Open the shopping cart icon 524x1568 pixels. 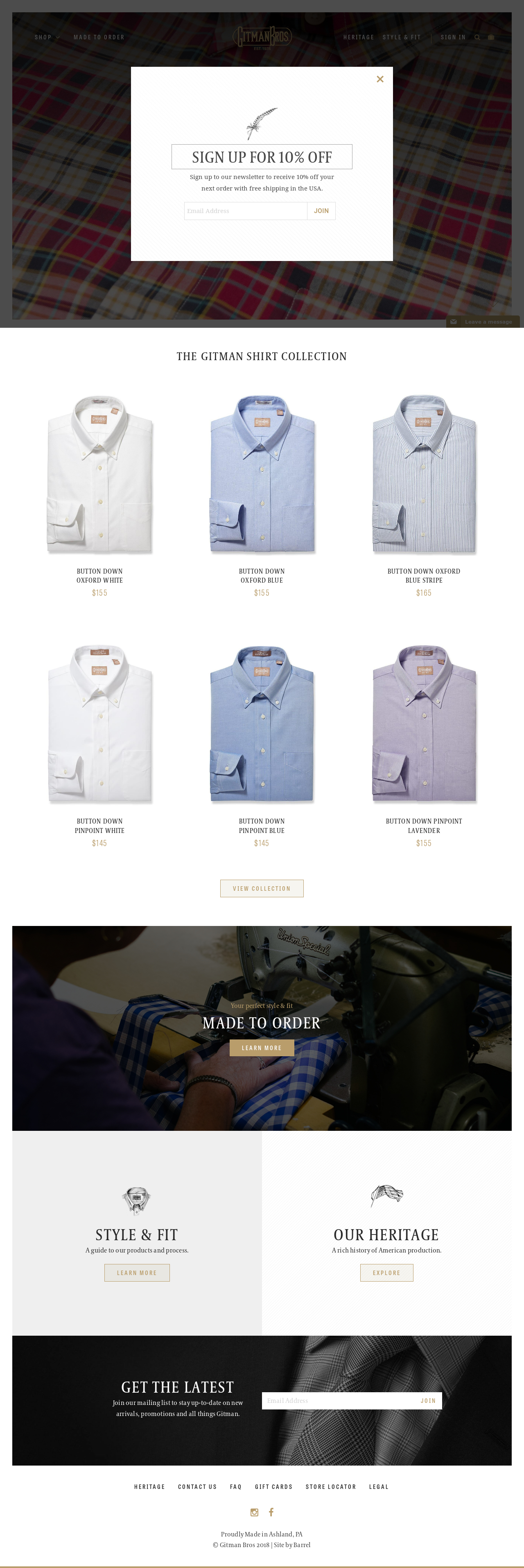[491, 38]
